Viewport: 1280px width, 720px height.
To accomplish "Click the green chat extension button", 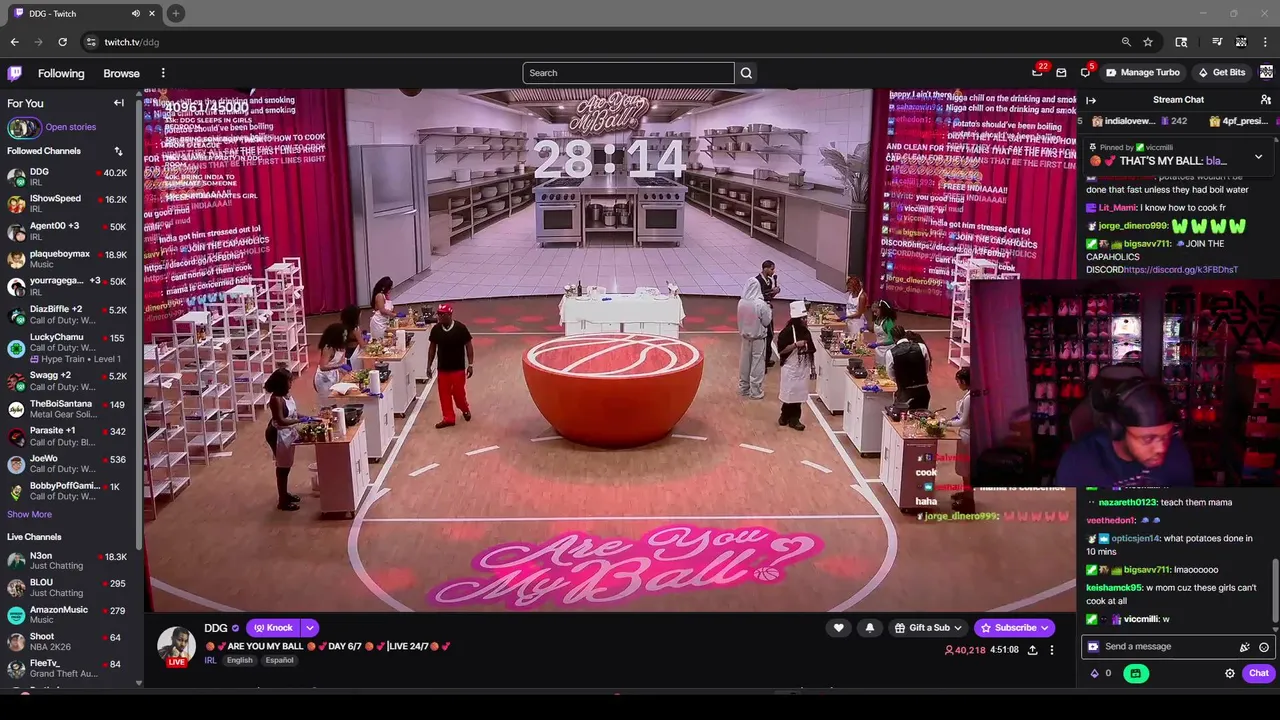I will pyautogui.click(x=1135, y=673).
